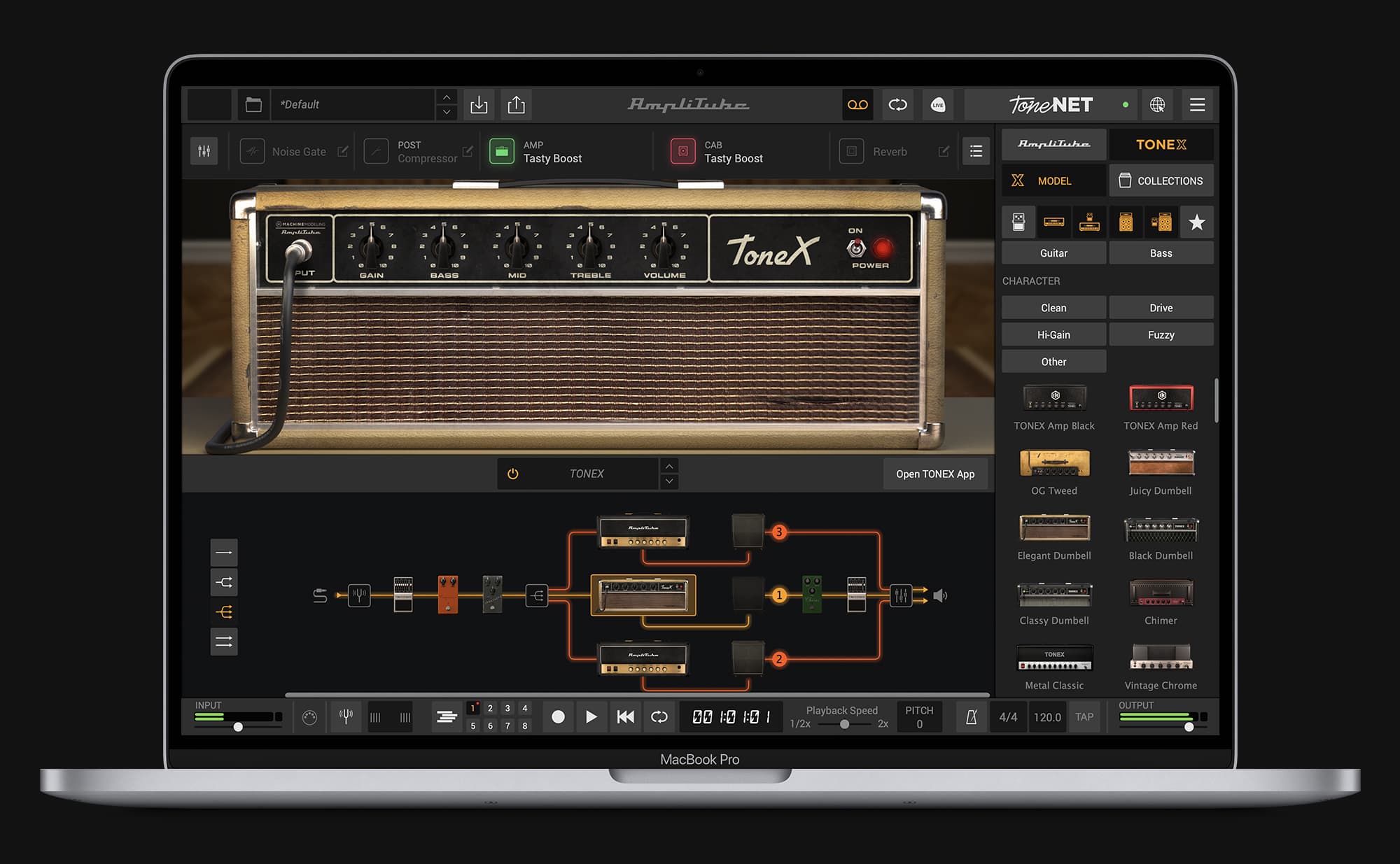Click the TONEX down stepper arrow

pyautogui.click(x=669, y=481)
